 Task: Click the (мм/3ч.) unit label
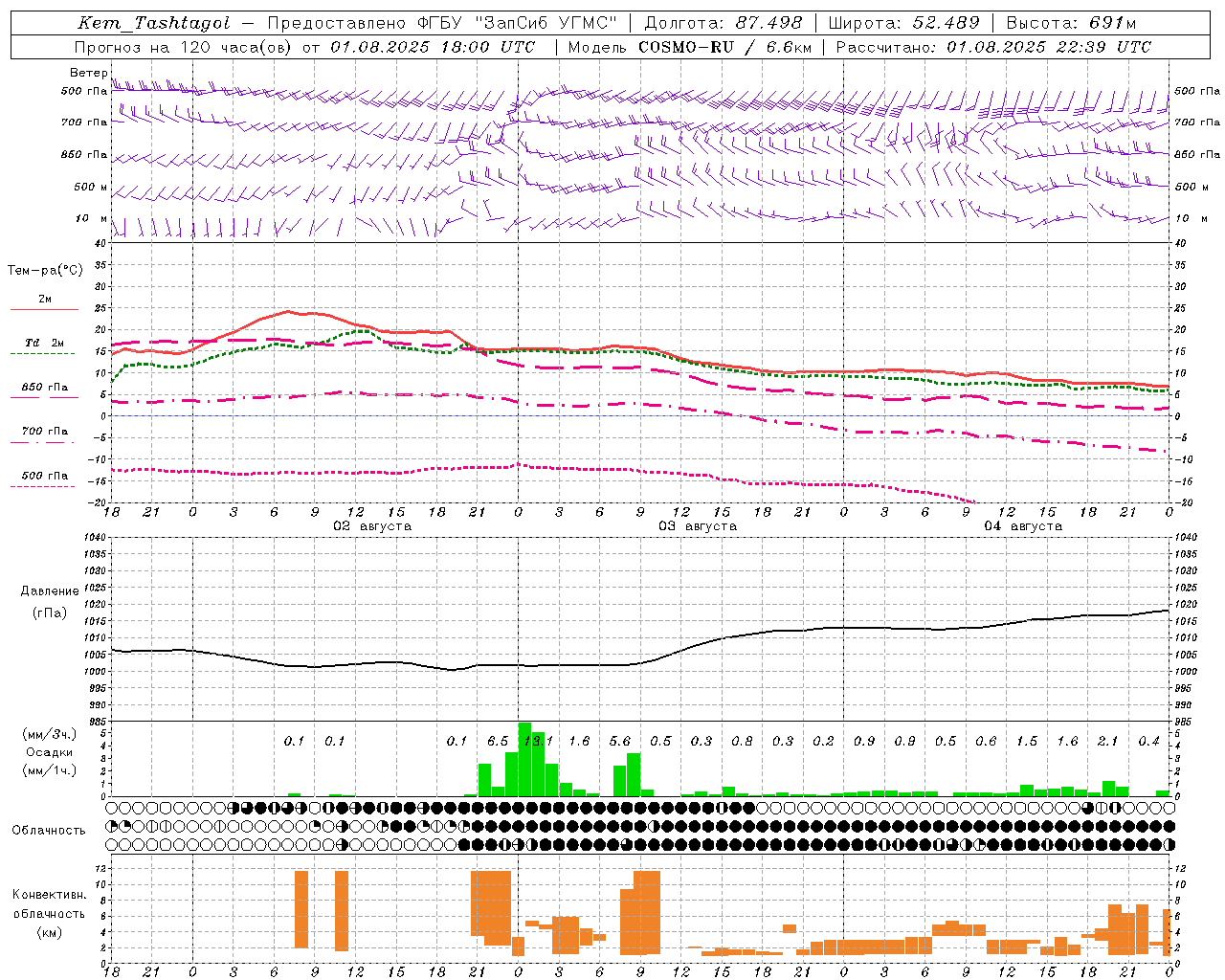(49, 734)
